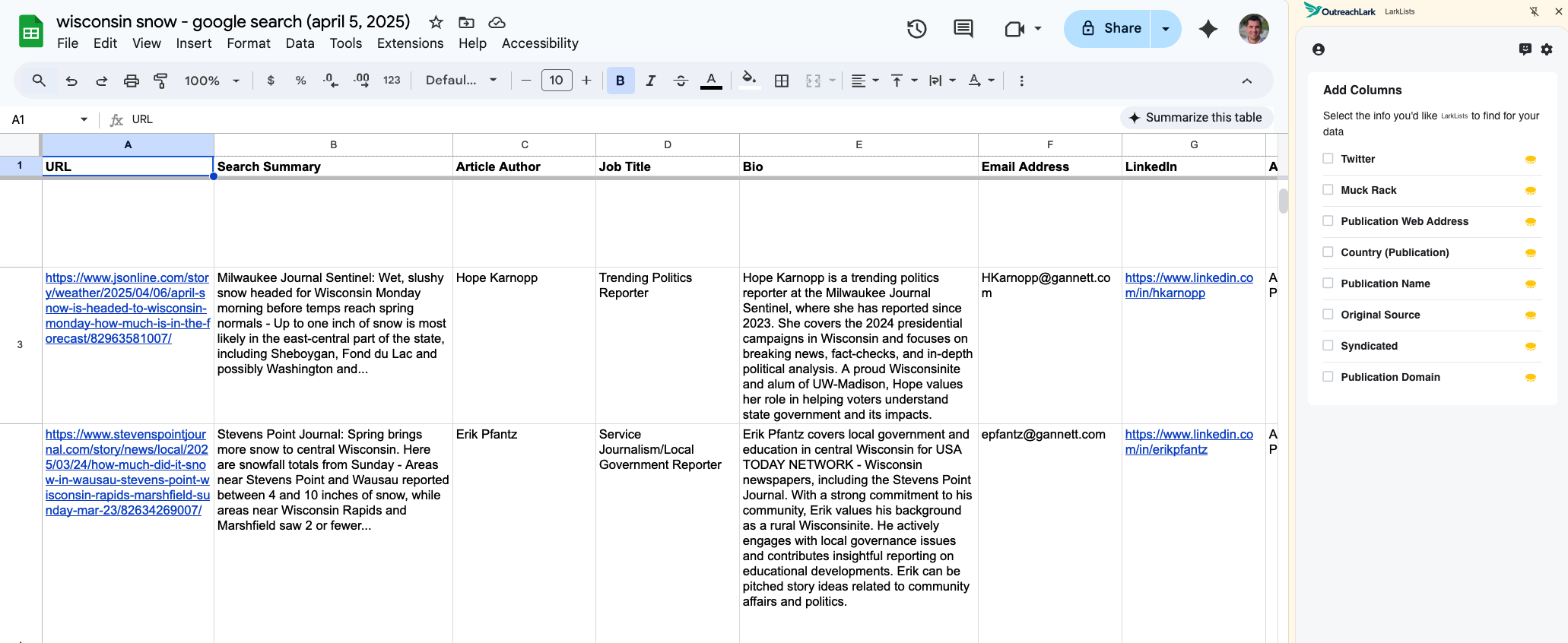Screen dimensions: 1568x643
Task: Expand the Share options arrow
Action: pyautogui.click(x=1166, y=29)
